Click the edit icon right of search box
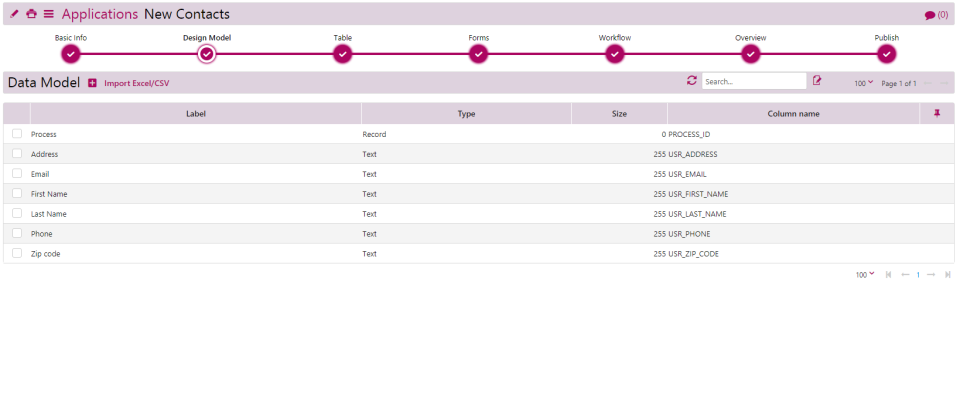 [x=817, y=81]
